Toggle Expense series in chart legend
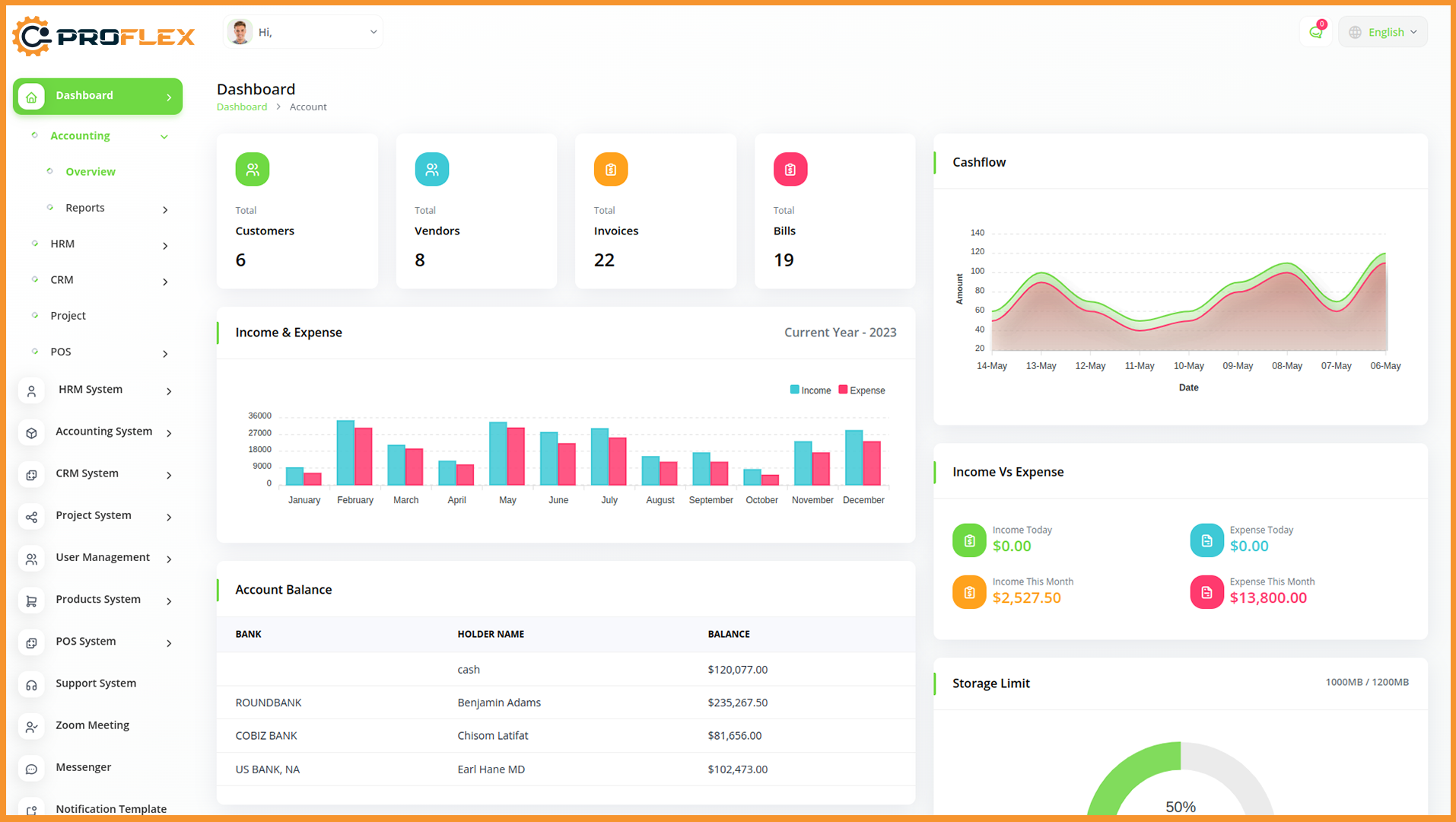 click(862, 390)
